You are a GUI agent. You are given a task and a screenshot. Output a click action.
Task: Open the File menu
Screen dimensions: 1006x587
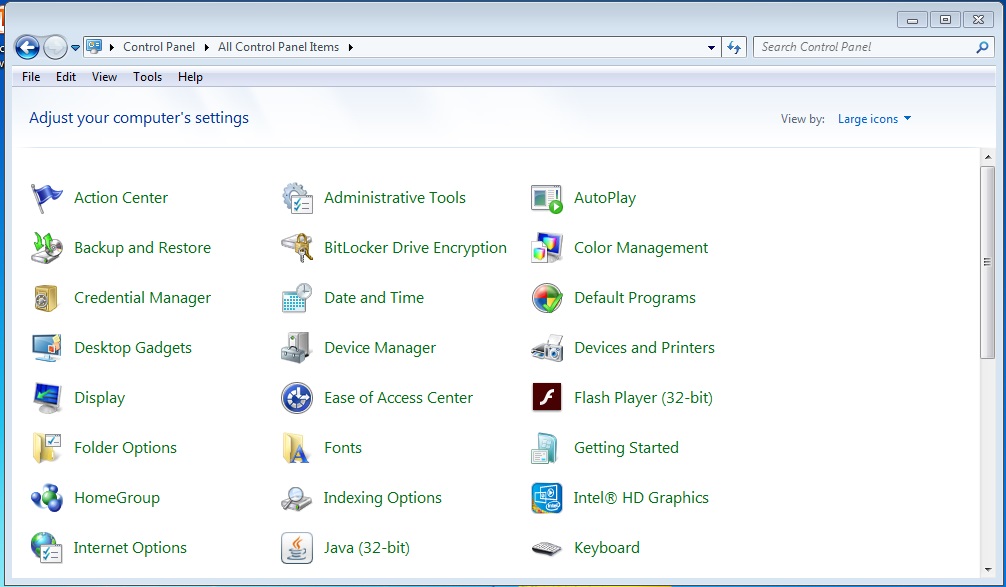point(31,77)
